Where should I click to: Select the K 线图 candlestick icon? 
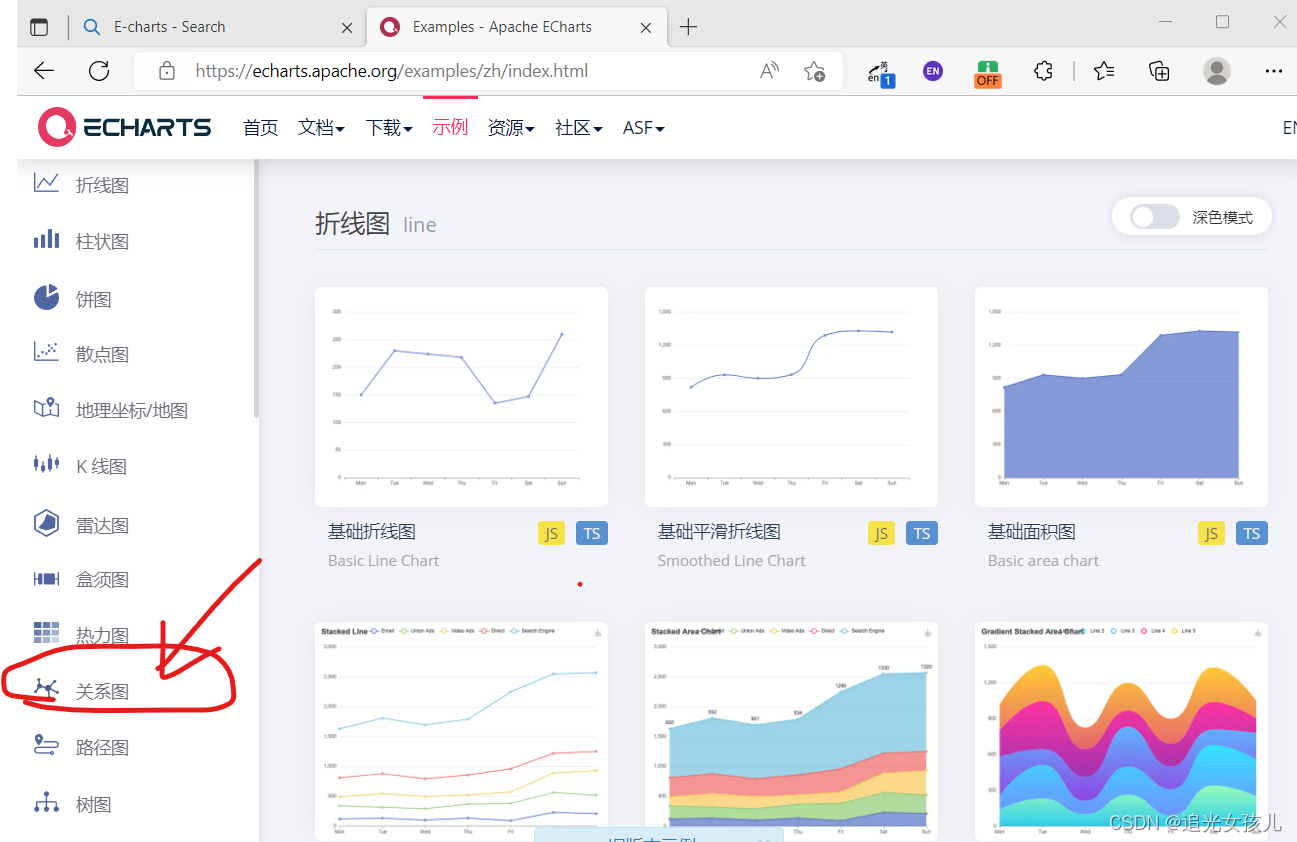pos(46,464)
